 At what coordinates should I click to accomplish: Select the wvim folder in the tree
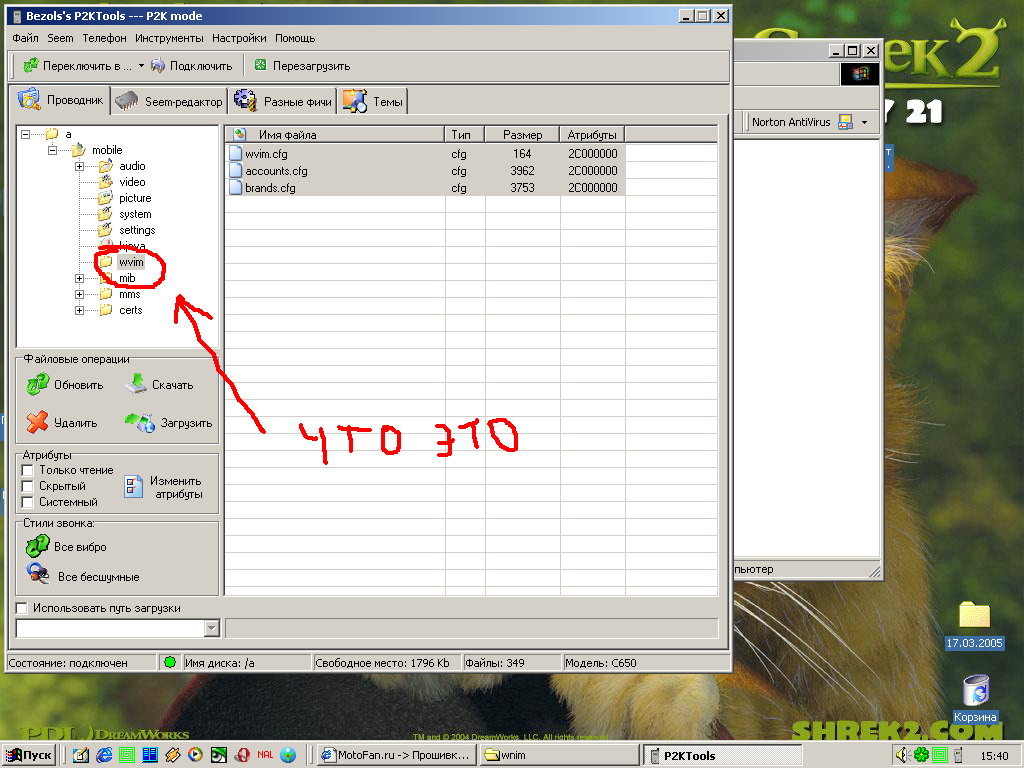(131, 262)
